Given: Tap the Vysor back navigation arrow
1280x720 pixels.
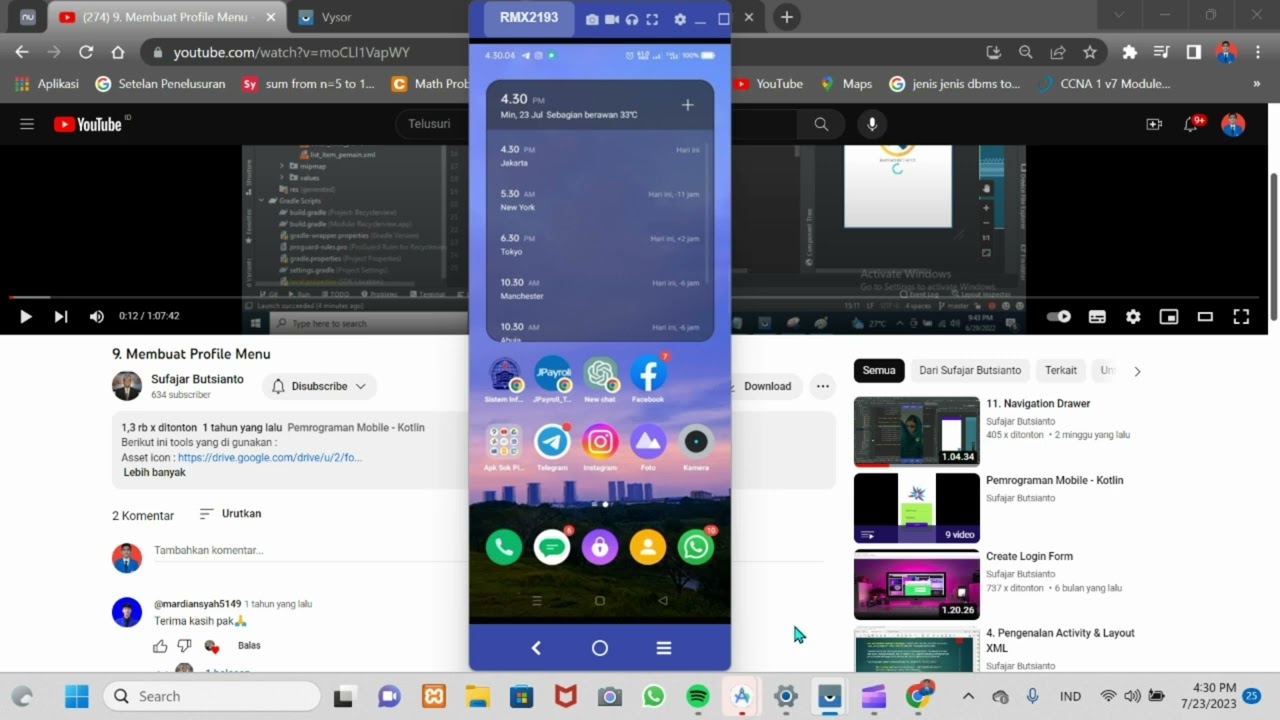Looking at the screenshot, I should [x=536, y=648].
